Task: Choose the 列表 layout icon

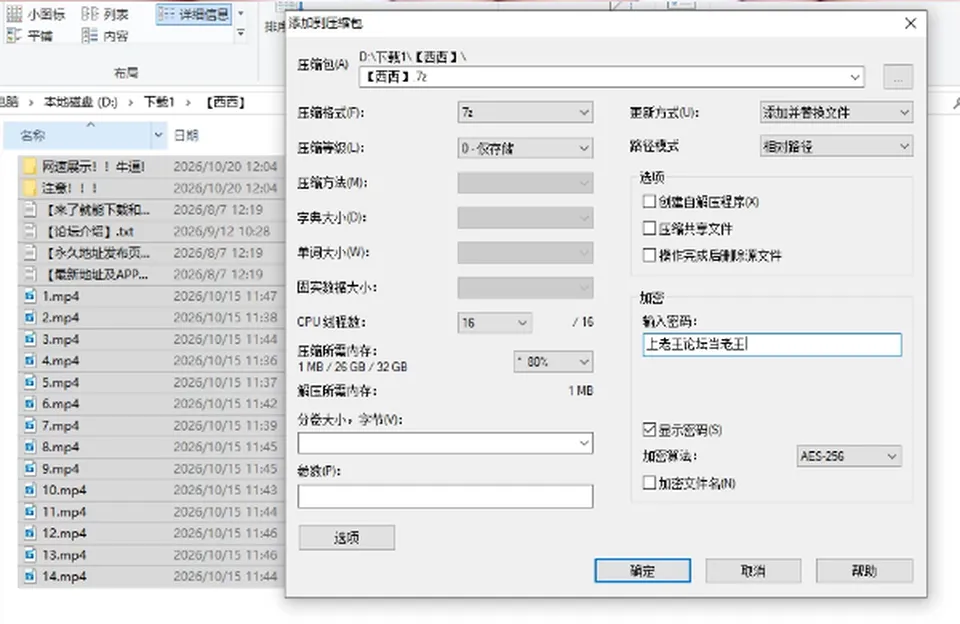Action: click(89, 13)
